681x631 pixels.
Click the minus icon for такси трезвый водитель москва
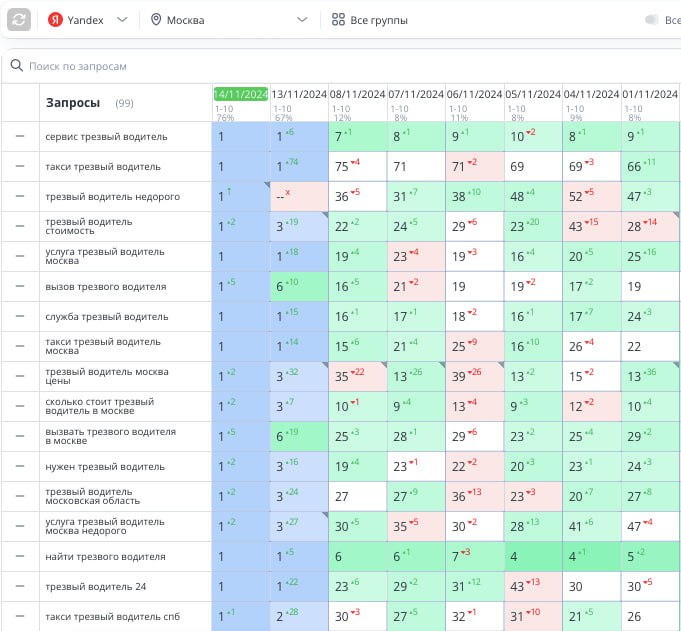pyautogui.click(x=20, y=346)
